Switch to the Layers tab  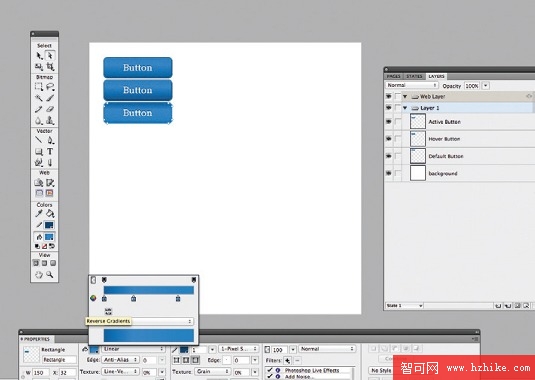(x=436, y=76)
